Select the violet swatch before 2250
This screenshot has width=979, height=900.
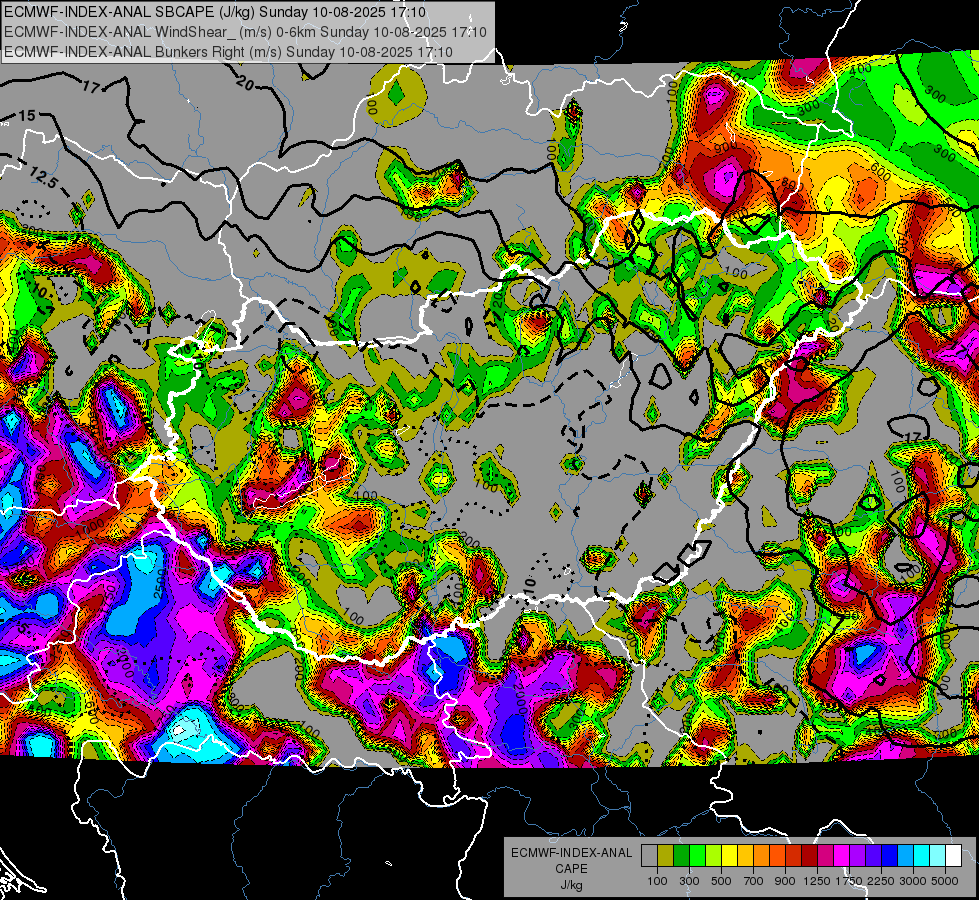click(x=873, y=856)
